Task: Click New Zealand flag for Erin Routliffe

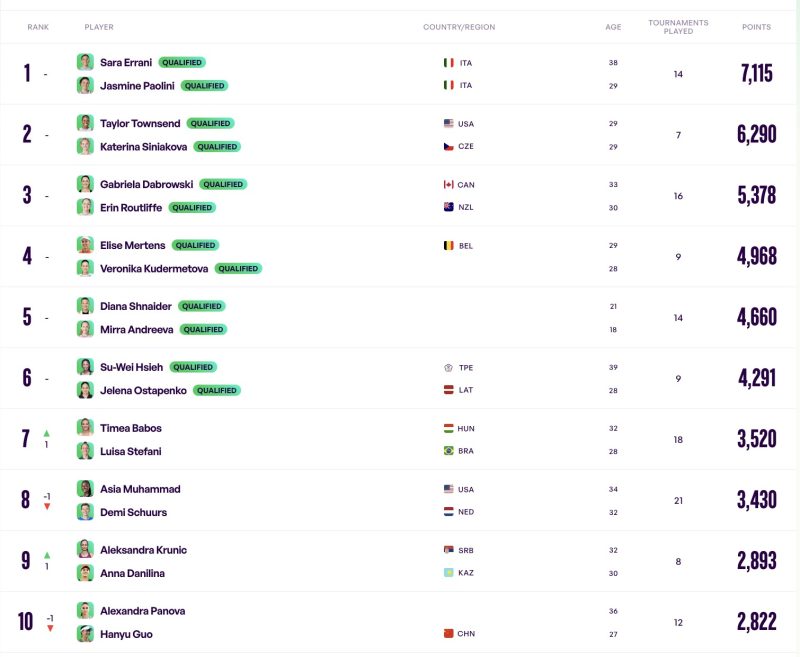Action: (448, 207)
